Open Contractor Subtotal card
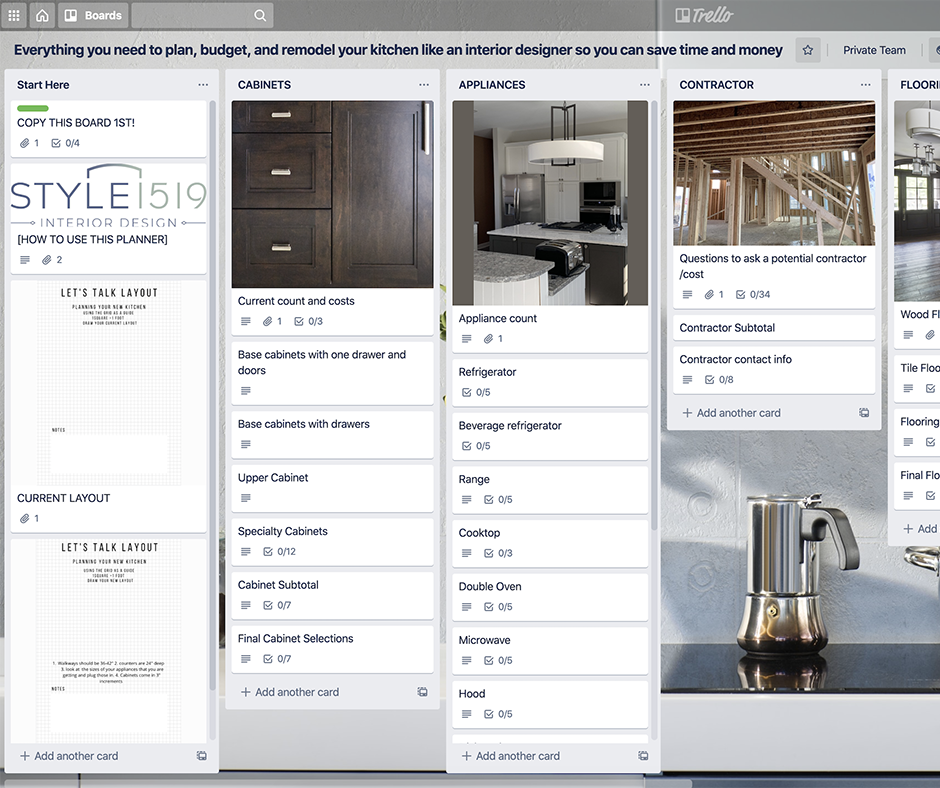 [774, 328]
